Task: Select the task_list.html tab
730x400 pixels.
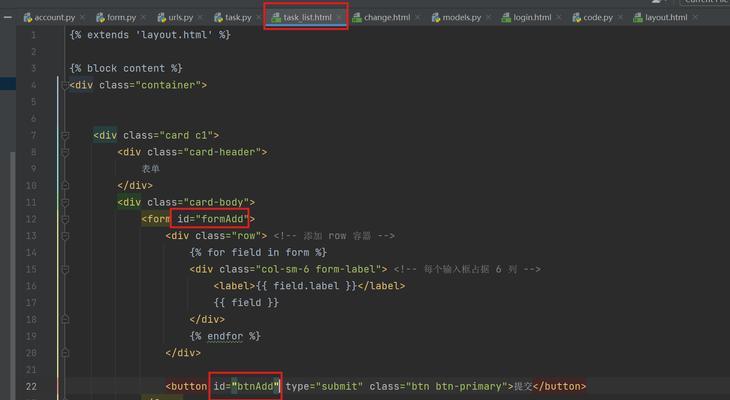Action: [307, 18]
